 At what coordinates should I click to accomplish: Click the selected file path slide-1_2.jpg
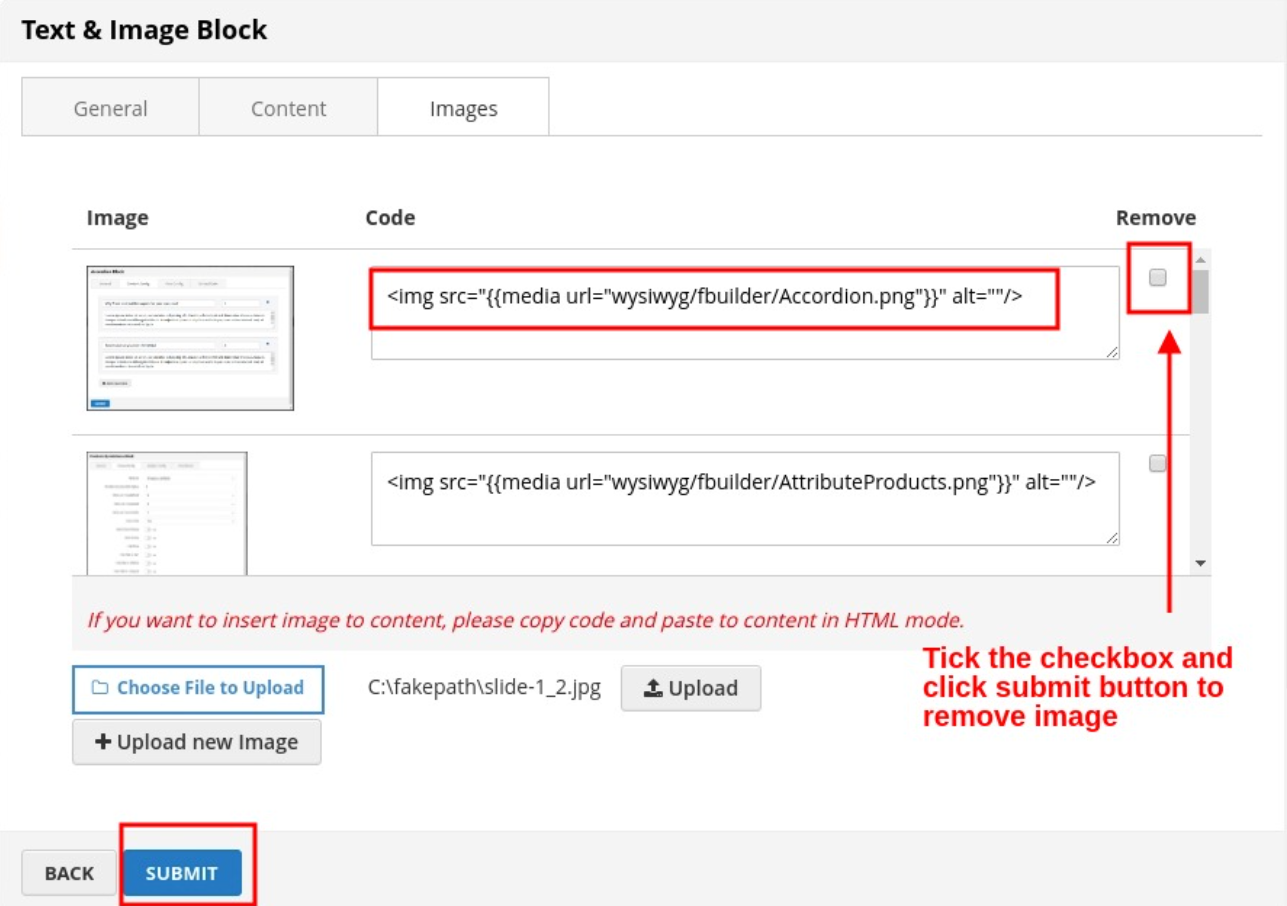click(x=484, y=688)
